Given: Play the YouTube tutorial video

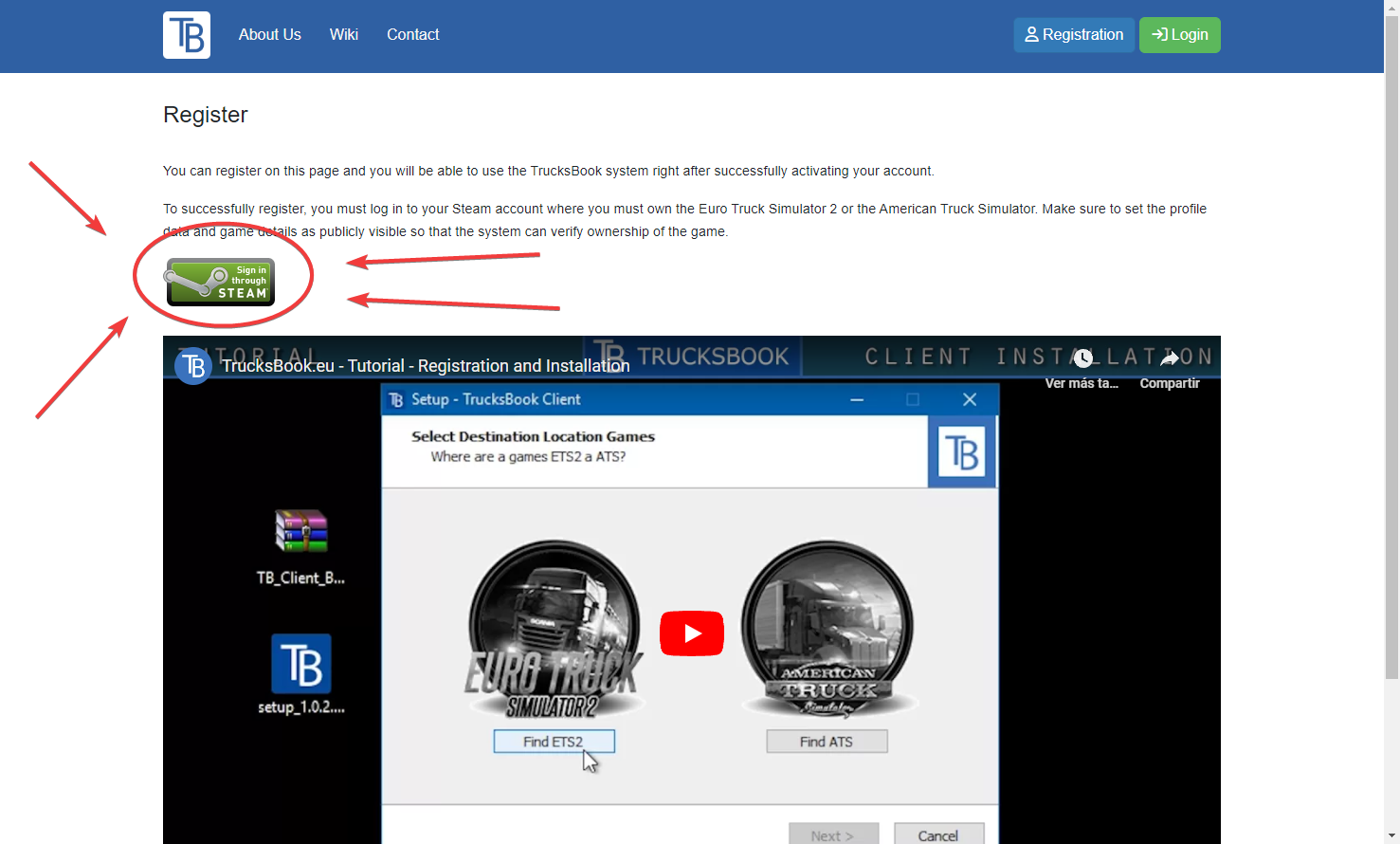Looking at the screenshot, I should tap(692, 633).
